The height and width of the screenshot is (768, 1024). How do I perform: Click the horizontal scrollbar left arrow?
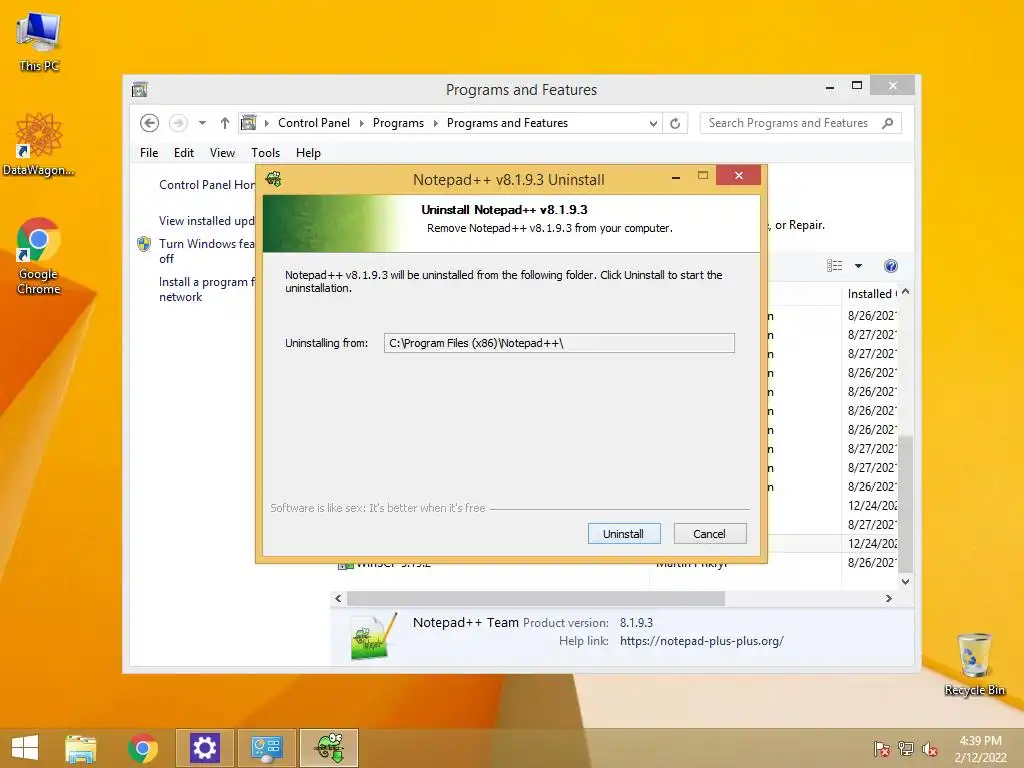pos(338,598)
